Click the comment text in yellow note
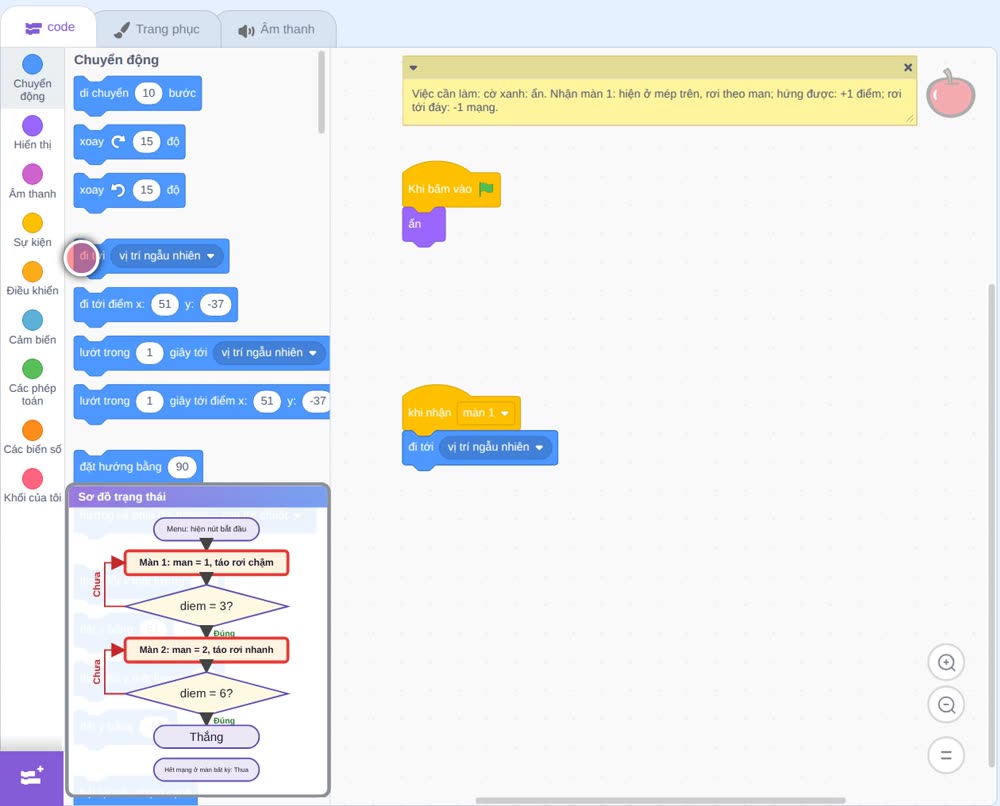 tap(656, 101)
